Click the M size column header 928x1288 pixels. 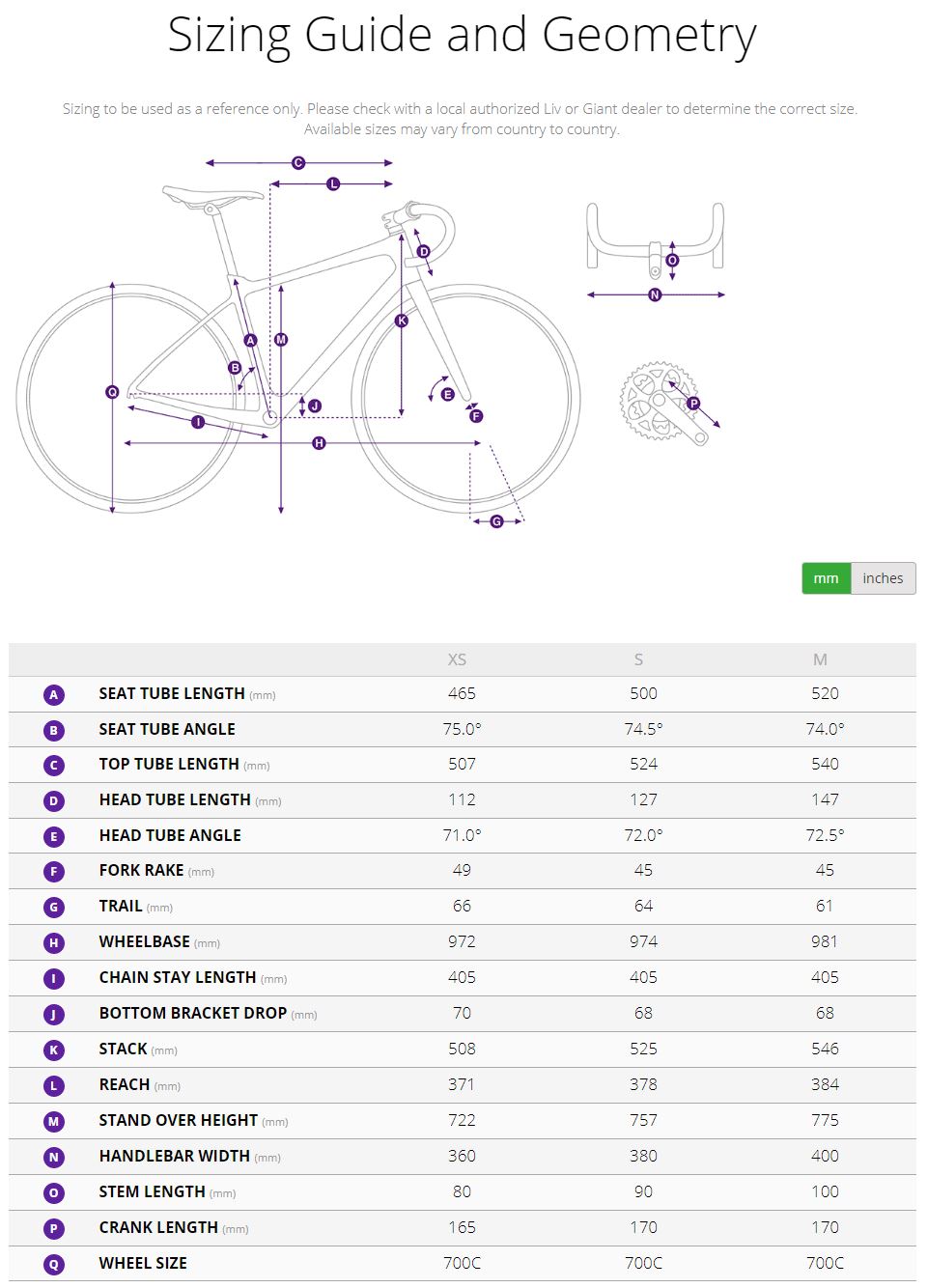[820, 659]
